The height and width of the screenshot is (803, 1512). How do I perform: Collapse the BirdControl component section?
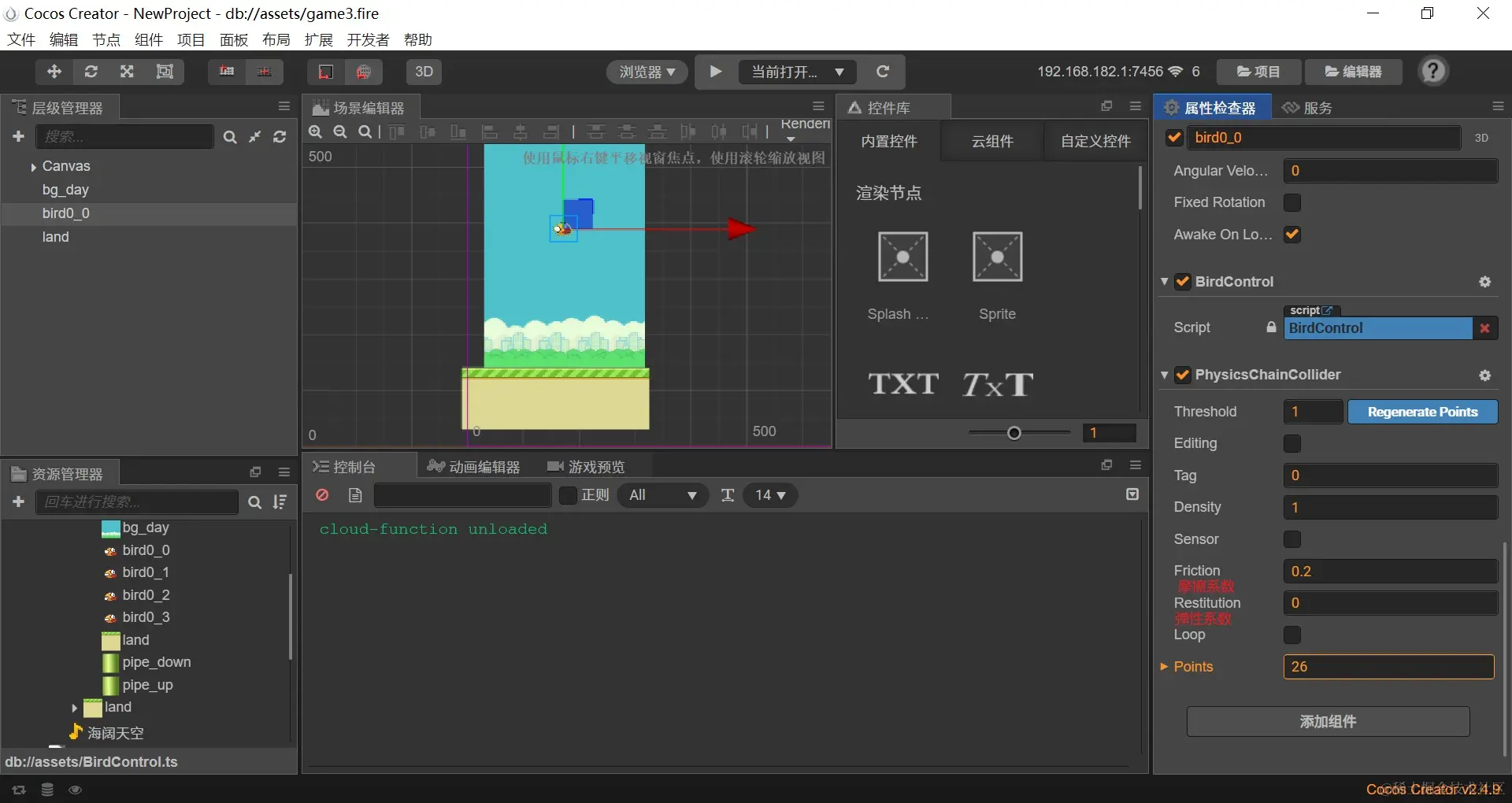click(x=1165, y=282)
